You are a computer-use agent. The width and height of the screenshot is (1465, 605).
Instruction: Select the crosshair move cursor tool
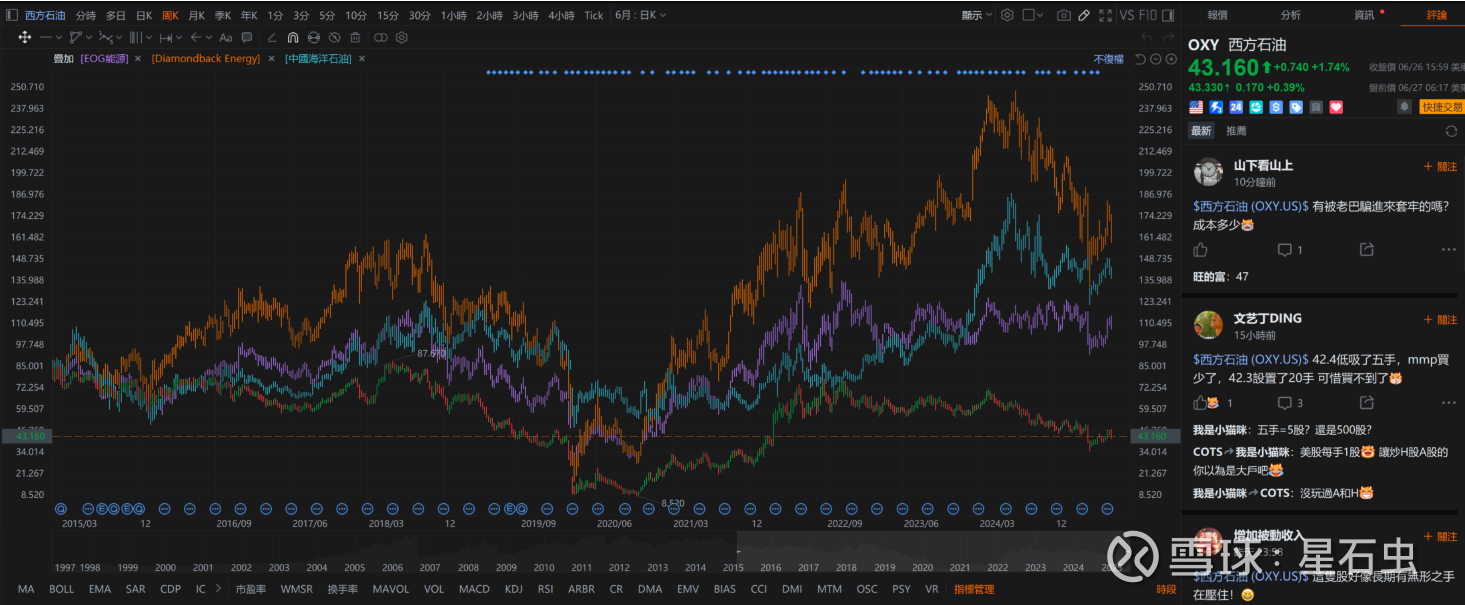(24, 37)
